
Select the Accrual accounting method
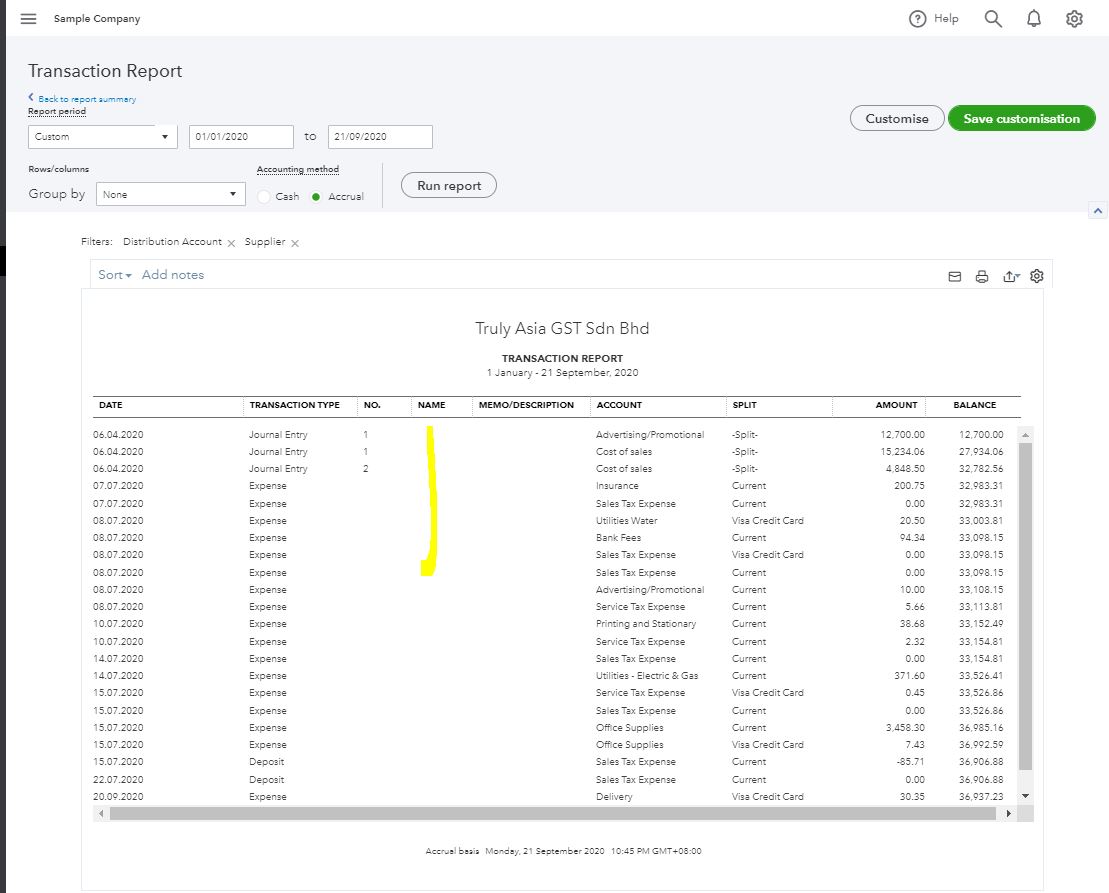tap(316, 197)
